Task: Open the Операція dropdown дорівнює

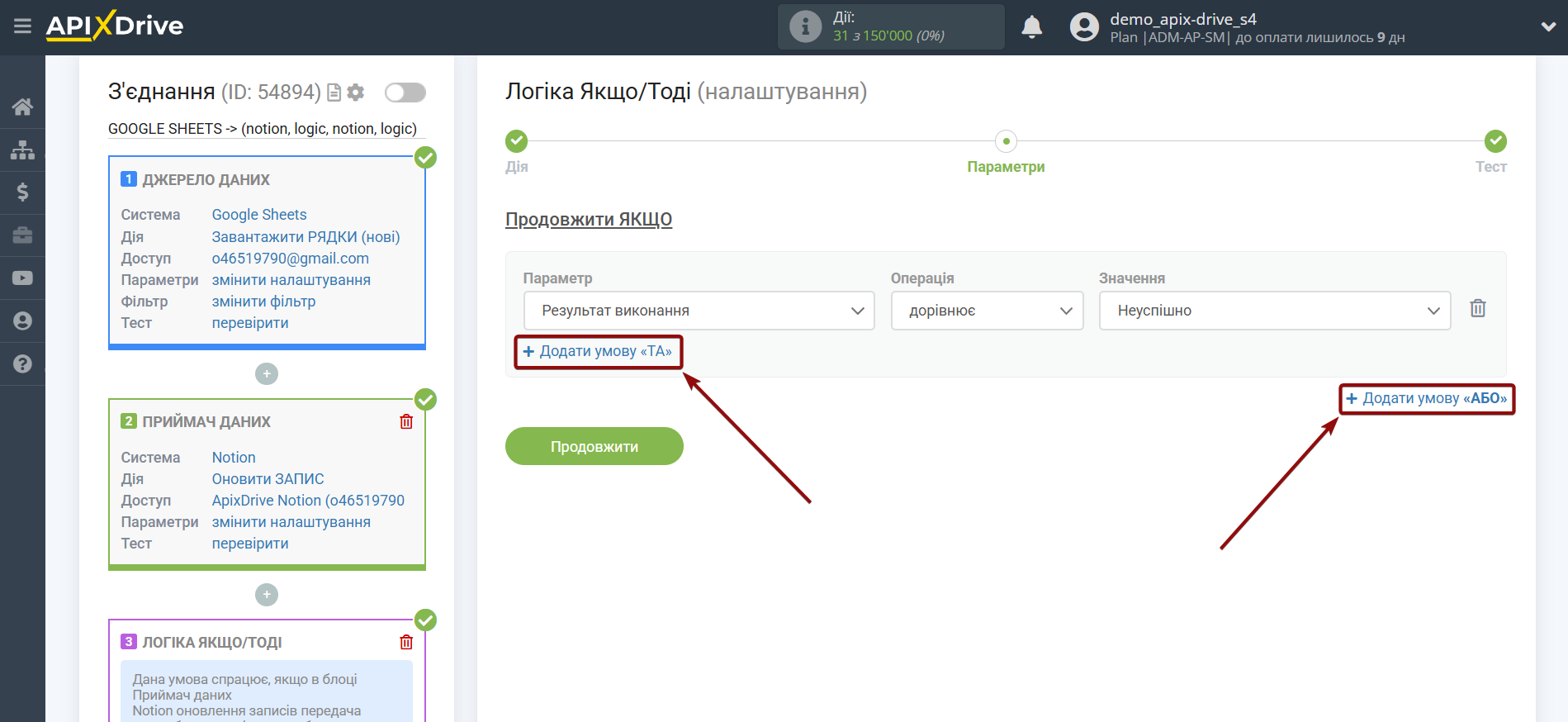Action: pyautogui.click(x=987, y=311)
